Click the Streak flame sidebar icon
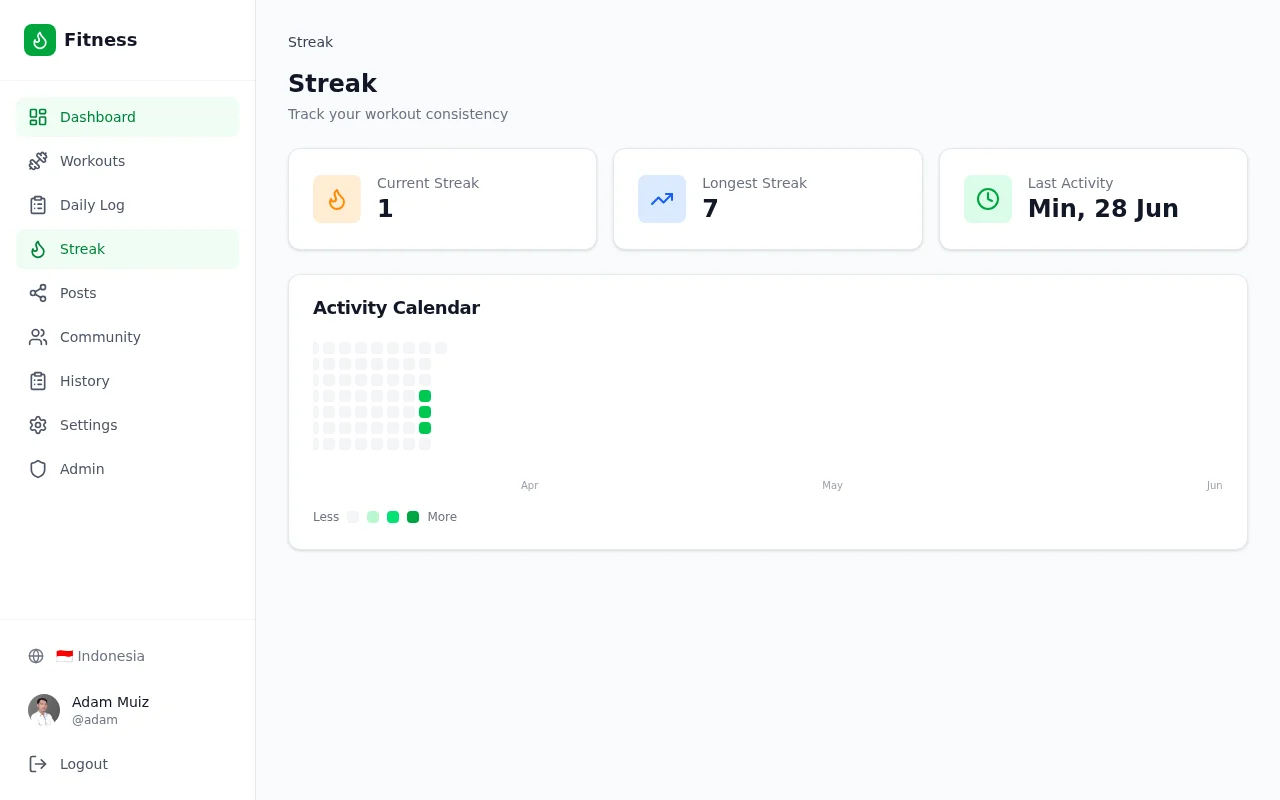 38,249
